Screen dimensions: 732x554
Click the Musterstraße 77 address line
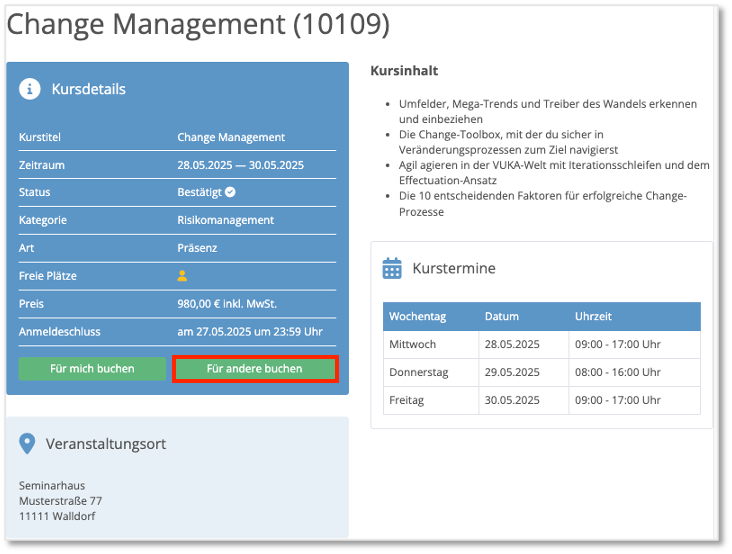pyautogui.click(x=60, y=501)
